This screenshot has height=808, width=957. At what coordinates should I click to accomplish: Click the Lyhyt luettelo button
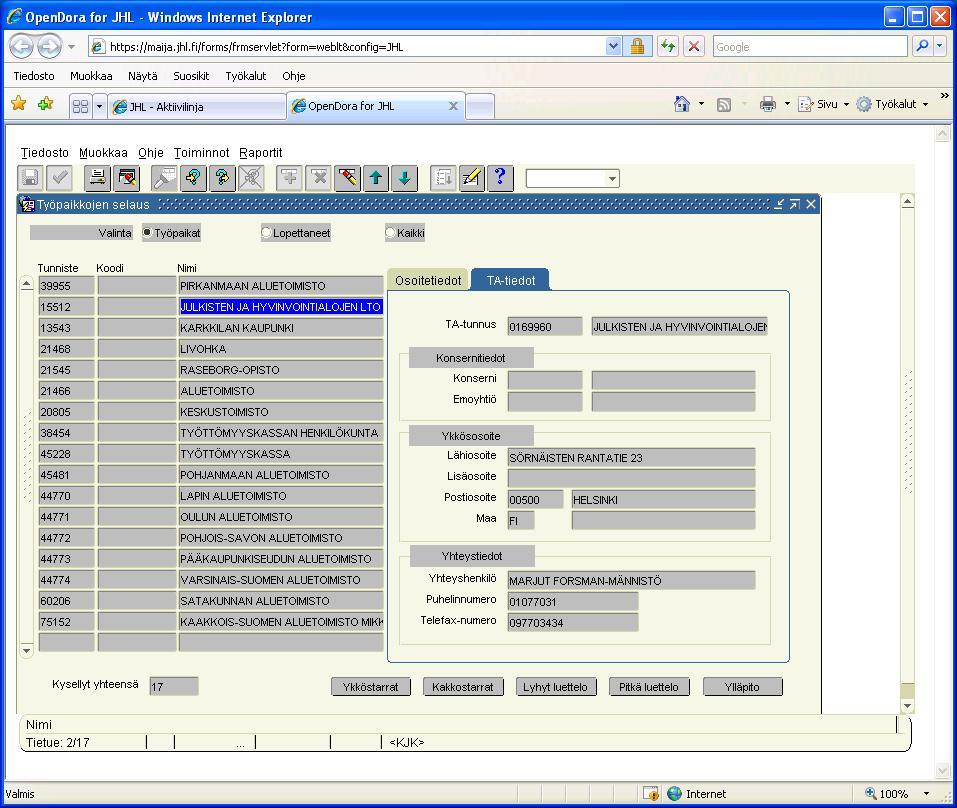pyautogui.click(x=555, y=687)
